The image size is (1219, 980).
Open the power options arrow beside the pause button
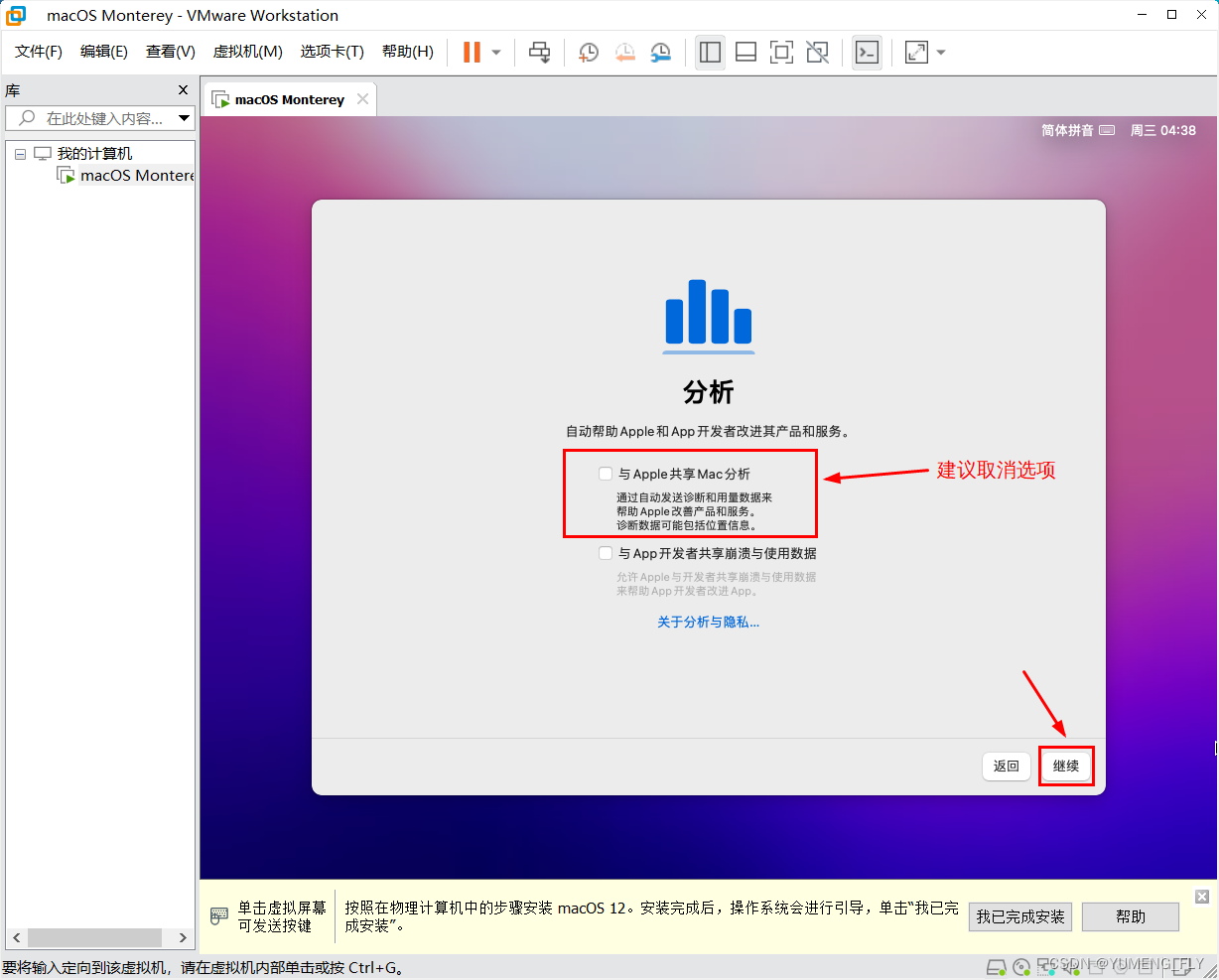pos(496,53)
